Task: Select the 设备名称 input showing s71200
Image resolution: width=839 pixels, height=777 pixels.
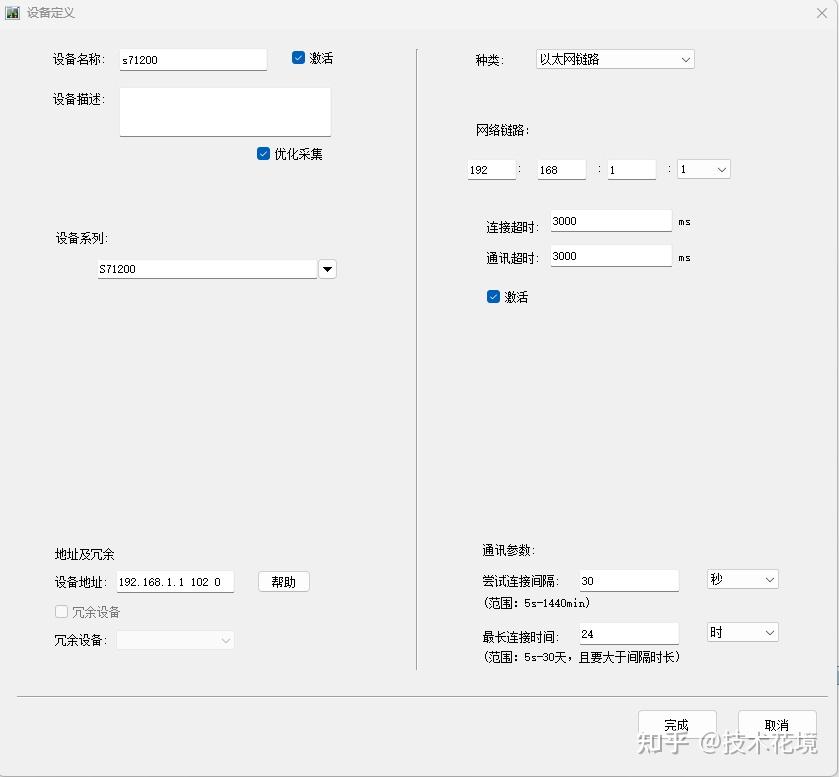Action: (192, 59)
